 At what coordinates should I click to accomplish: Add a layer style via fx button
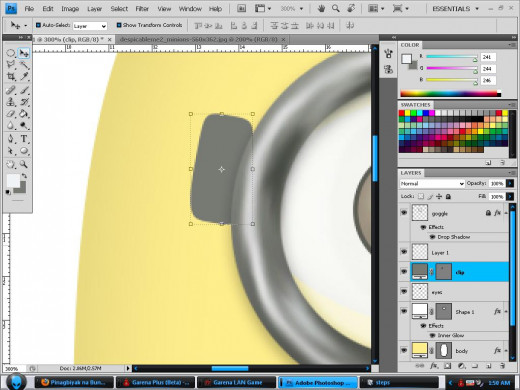coord(434,366)
